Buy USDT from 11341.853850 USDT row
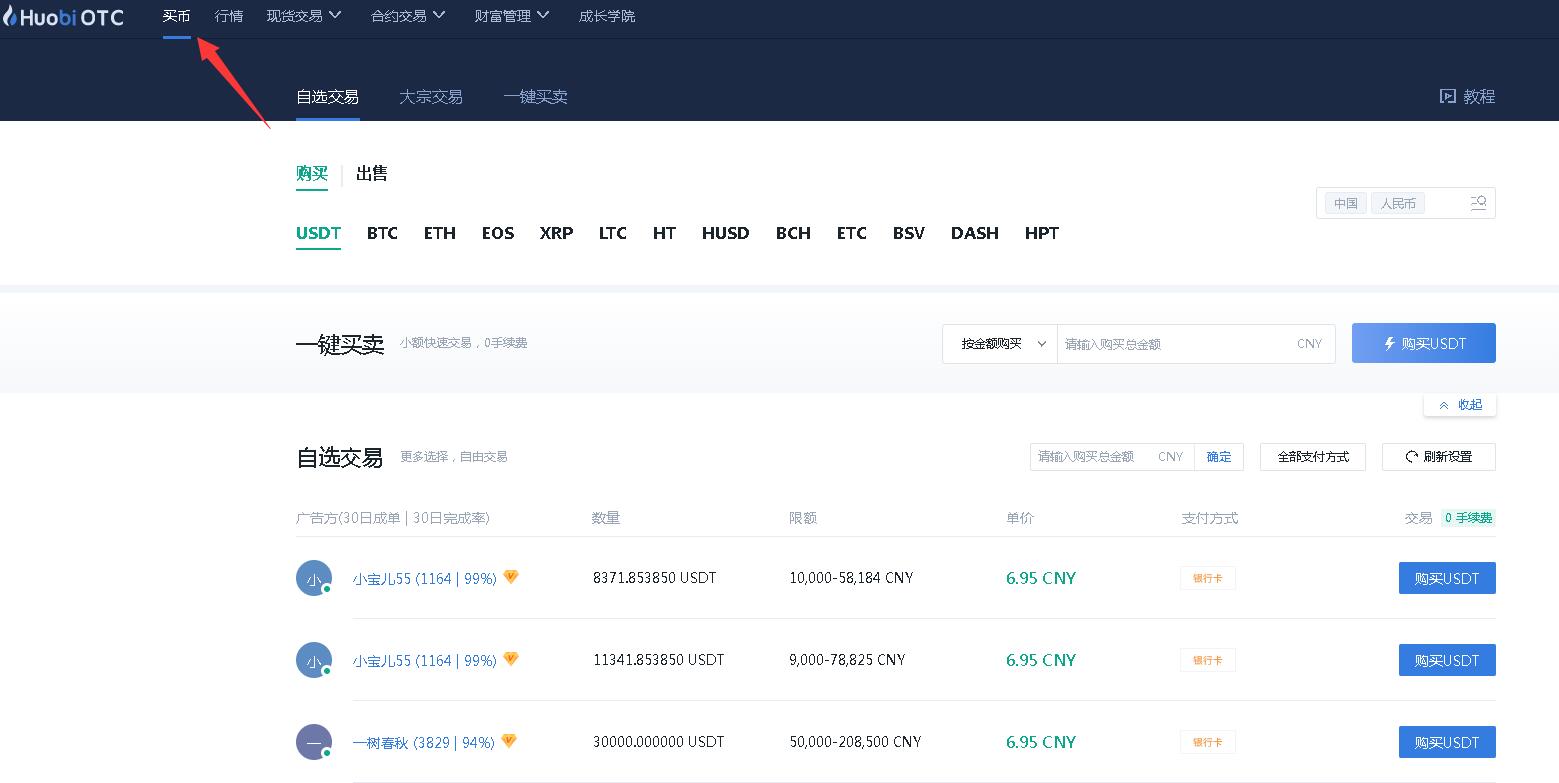The height and width of the screenshot is (783, 1559). point(1447,660)
